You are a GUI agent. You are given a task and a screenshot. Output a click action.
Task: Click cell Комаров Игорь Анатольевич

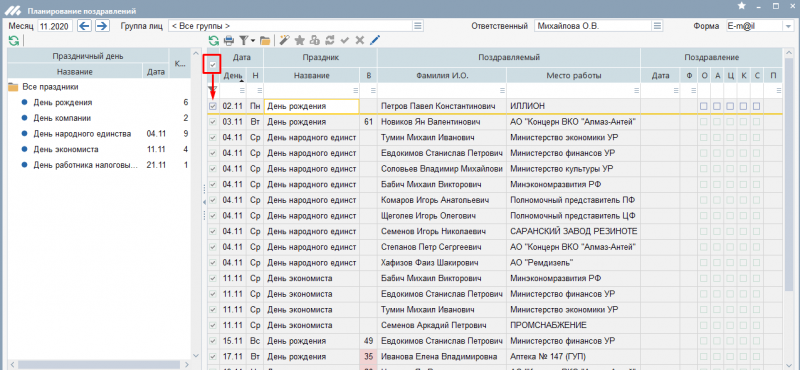coord(442,200)
